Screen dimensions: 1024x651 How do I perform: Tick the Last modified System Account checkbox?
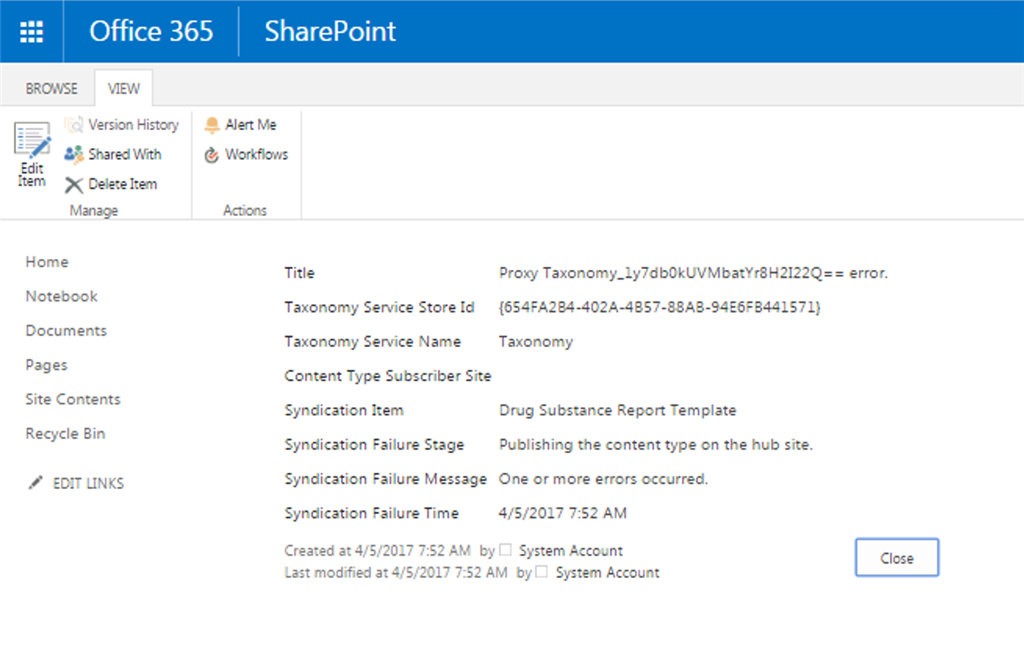pyautogui.click(x=541, y=572)
